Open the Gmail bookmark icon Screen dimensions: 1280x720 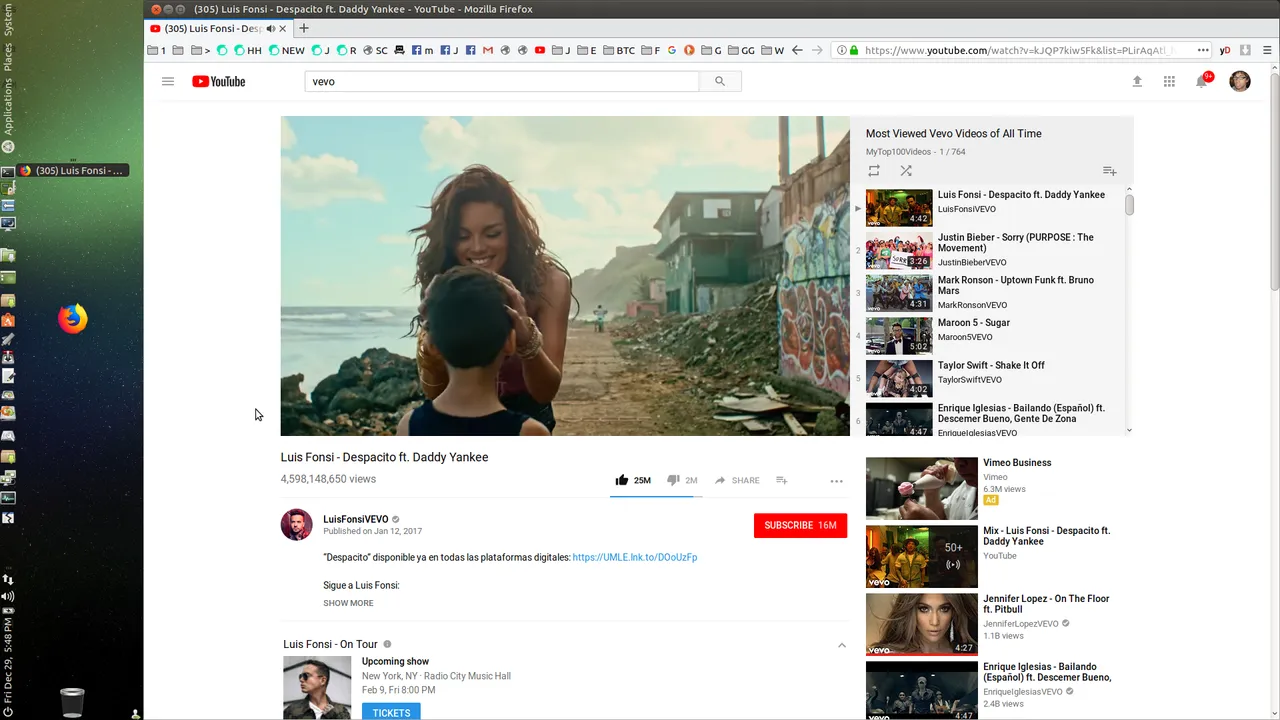point(488,50)
